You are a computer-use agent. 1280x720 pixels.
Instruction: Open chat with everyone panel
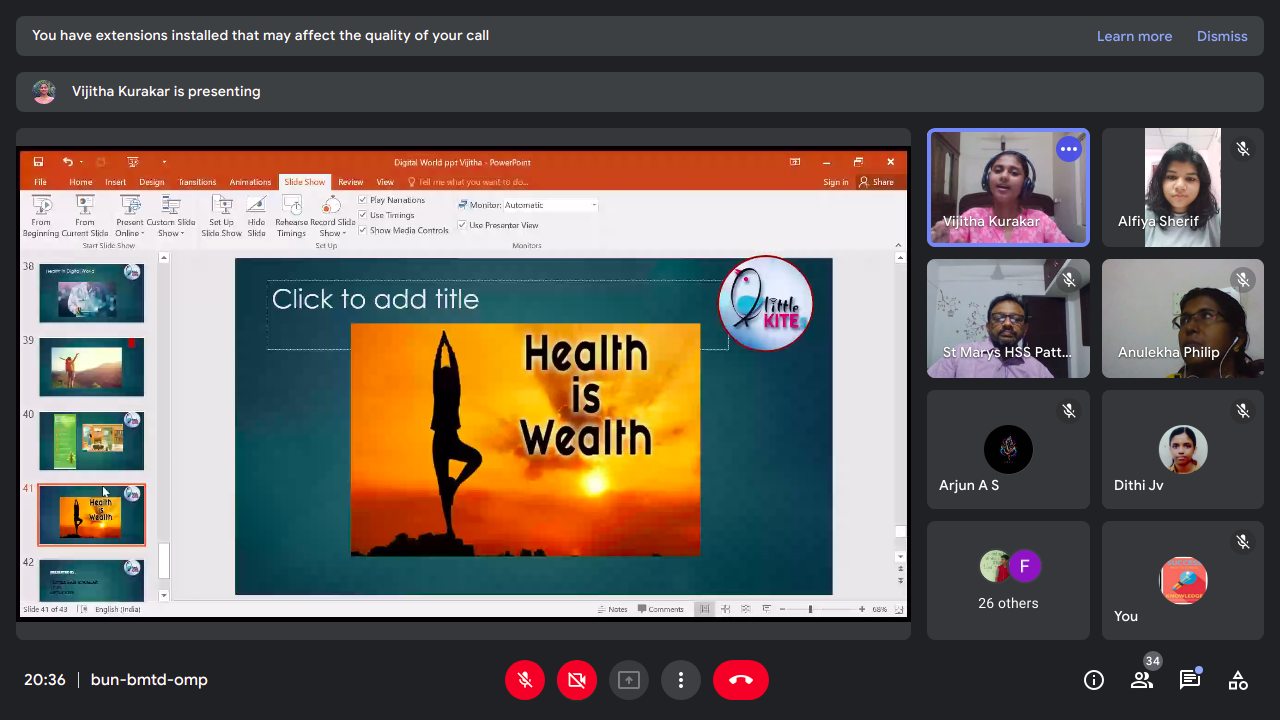point(1190,680)
